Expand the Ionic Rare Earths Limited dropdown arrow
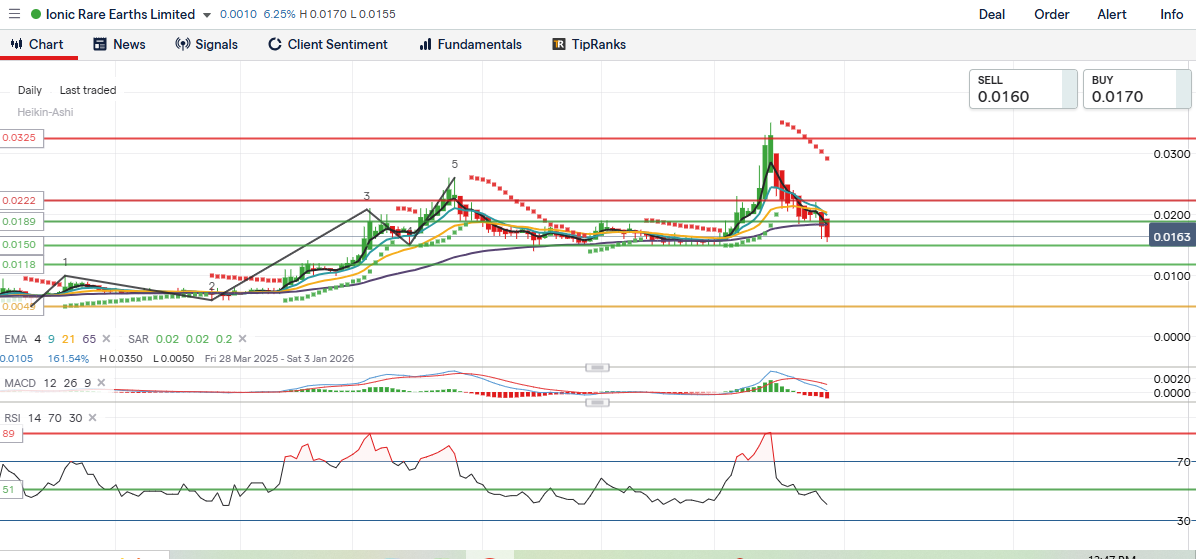This screenshot has height=559, width=1196. coord(207,15)
